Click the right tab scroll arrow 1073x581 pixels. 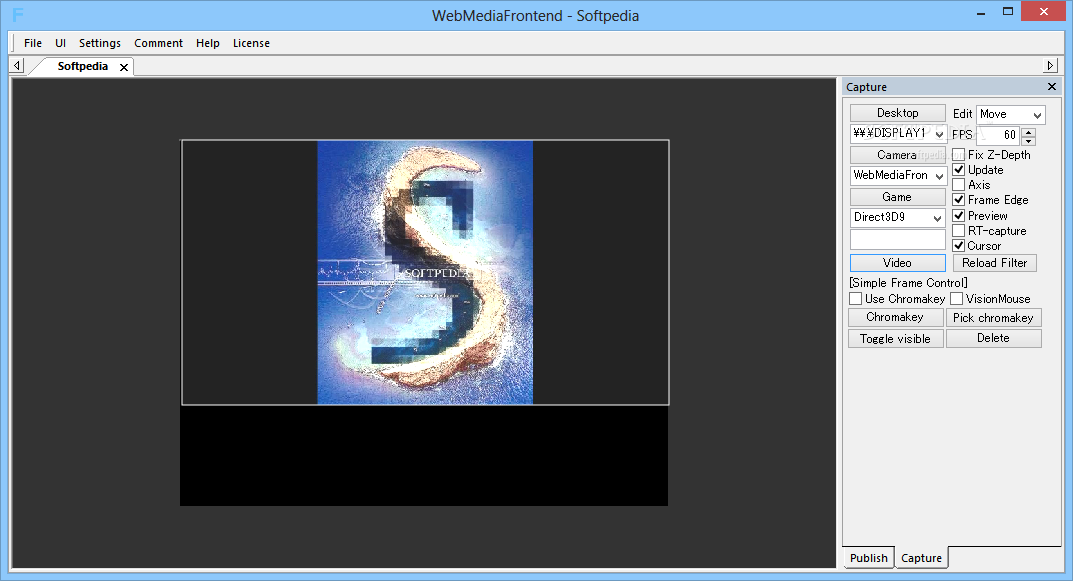[1050, 66]
